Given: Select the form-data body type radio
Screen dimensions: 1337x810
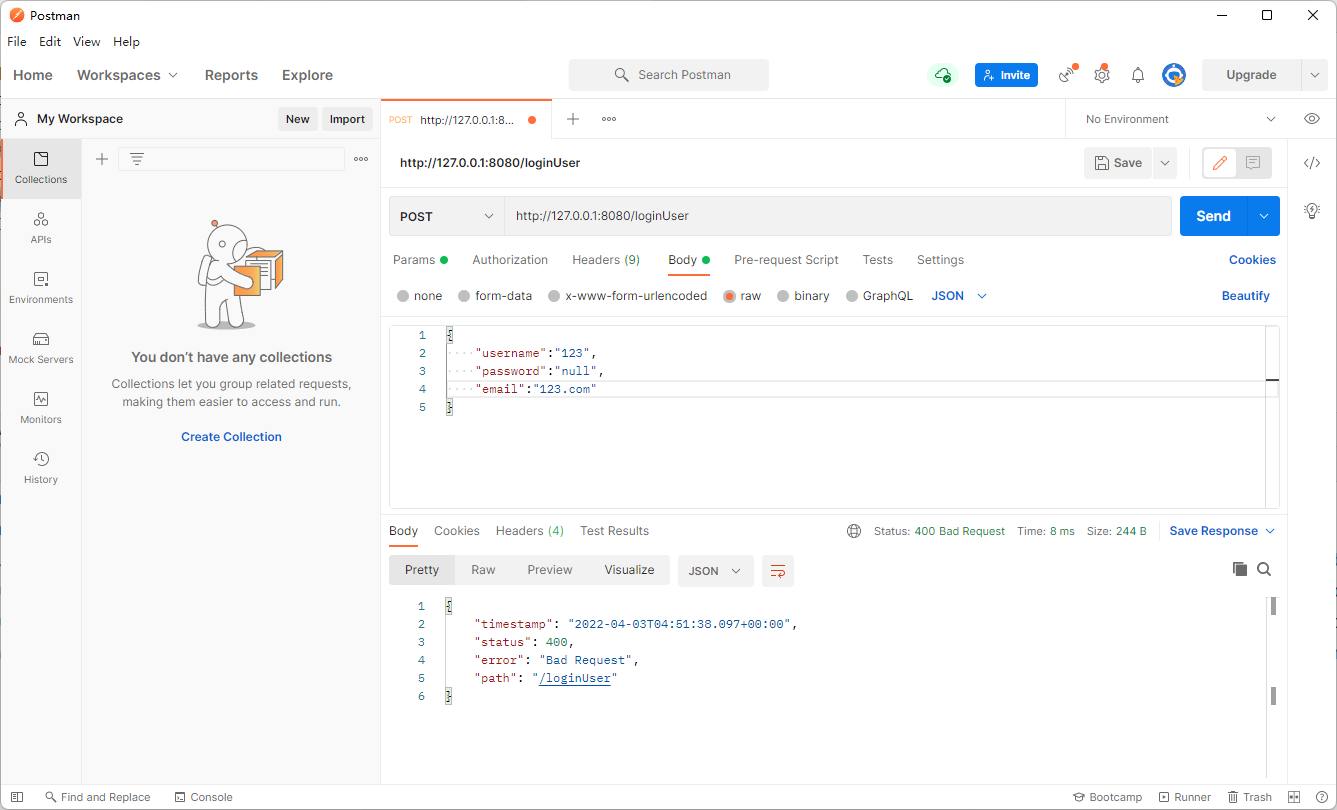Looking at the screenshot, I should click(x=464, y=296).
